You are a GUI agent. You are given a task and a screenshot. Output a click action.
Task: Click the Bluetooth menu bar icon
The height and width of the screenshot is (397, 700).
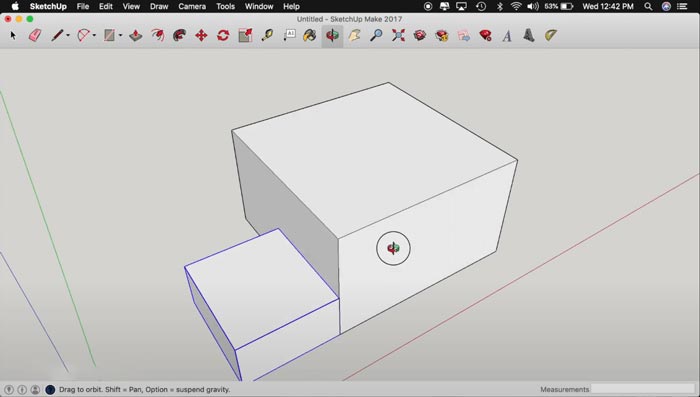500,6
